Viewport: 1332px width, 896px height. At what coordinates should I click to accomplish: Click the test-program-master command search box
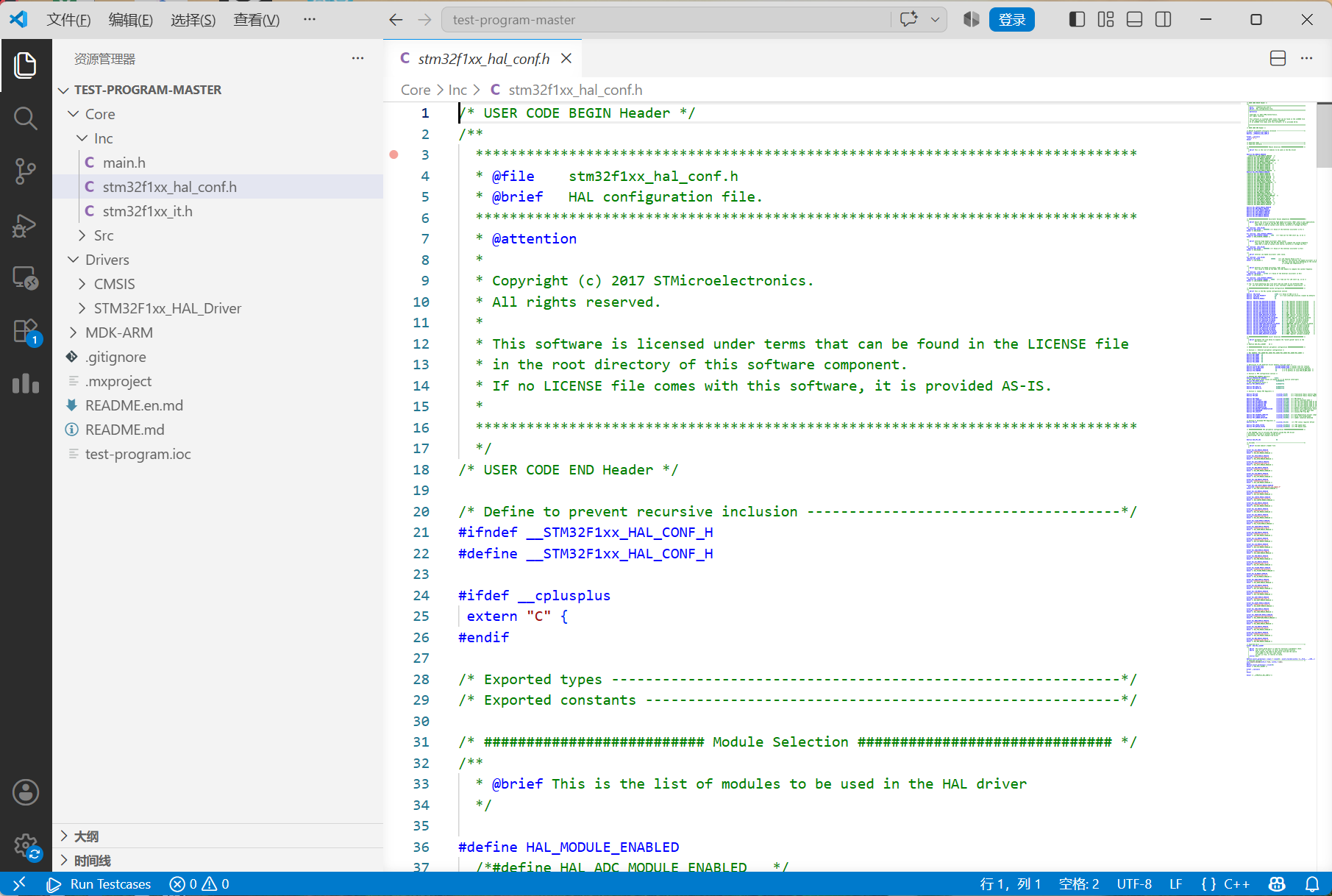[x=666, y=20]
